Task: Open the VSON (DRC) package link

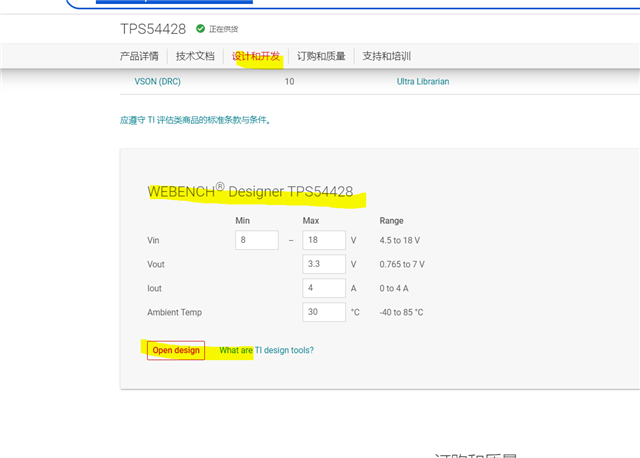Action: tap(158, 81)
